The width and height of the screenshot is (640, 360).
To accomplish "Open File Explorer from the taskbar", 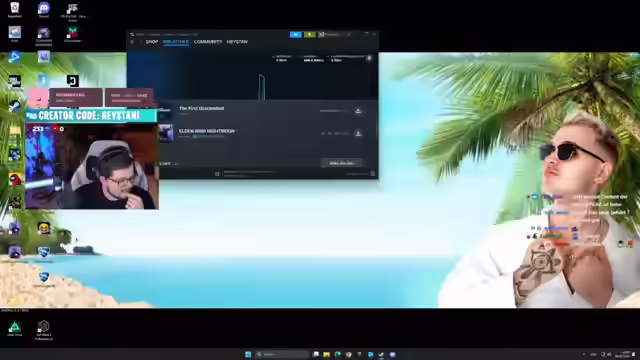I will pyautogui.click(x=327, y=354).
